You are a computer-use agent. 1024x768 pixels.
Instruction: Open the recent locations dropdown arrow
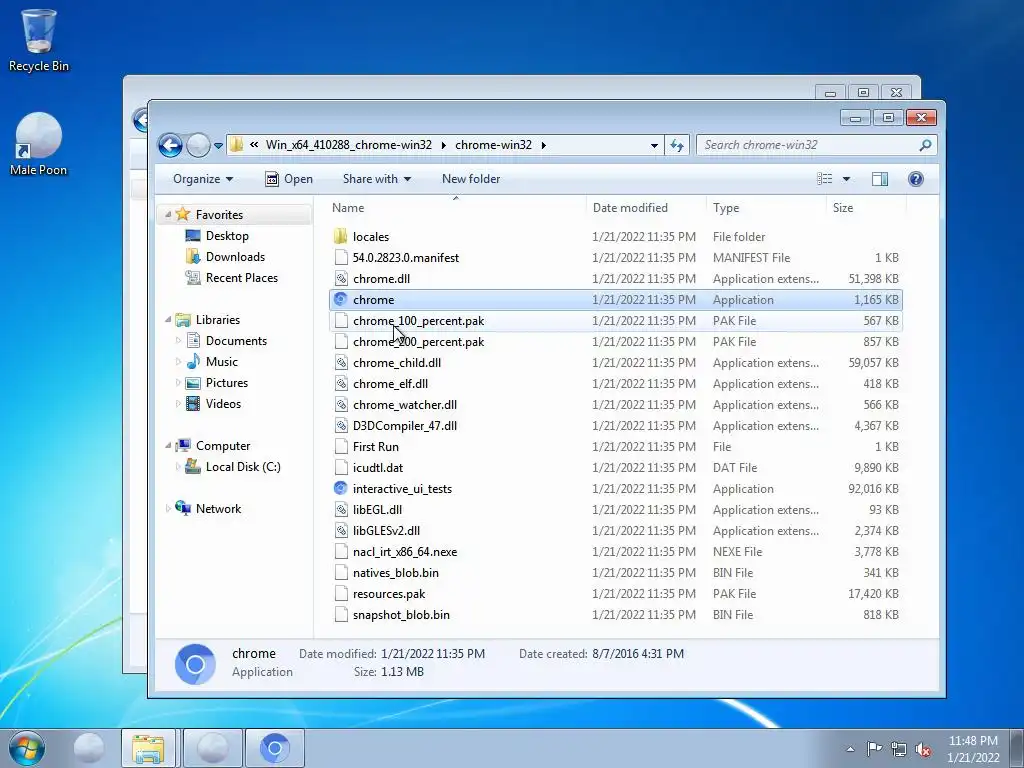coord(219,146)
